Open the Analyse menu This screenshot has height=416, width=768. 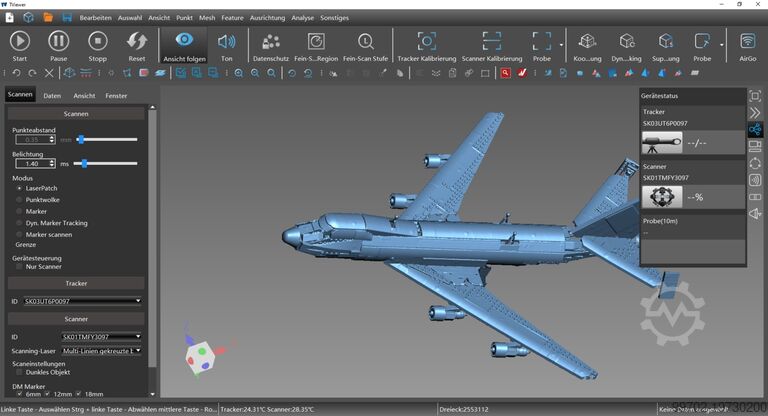(x=303, y=18)
